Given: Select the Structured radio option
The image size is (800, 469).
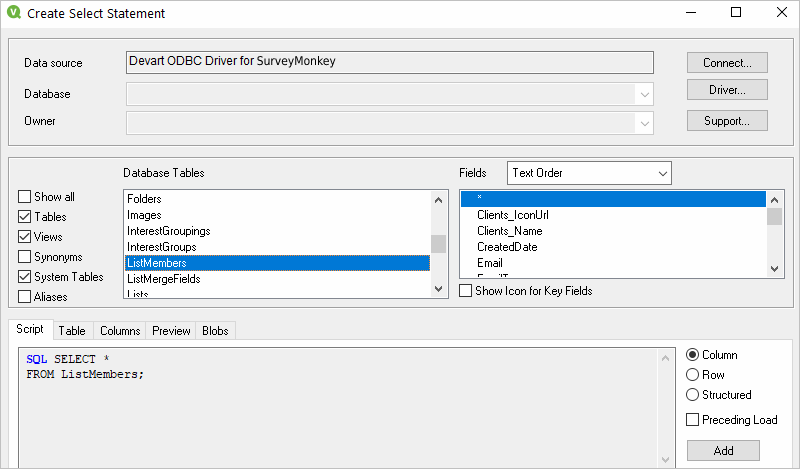Looking at the screenshot, I should (x=693, y=395).
